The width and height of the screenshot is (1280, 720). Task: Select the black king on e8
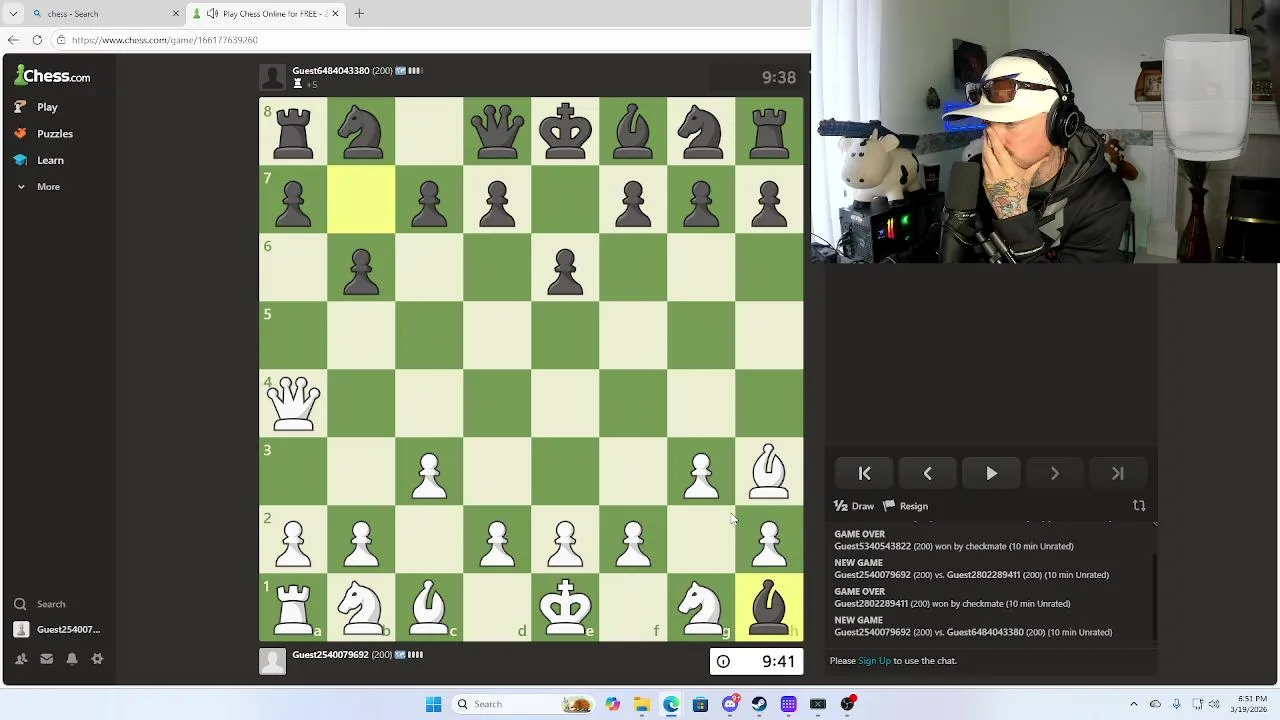point(565,131)
